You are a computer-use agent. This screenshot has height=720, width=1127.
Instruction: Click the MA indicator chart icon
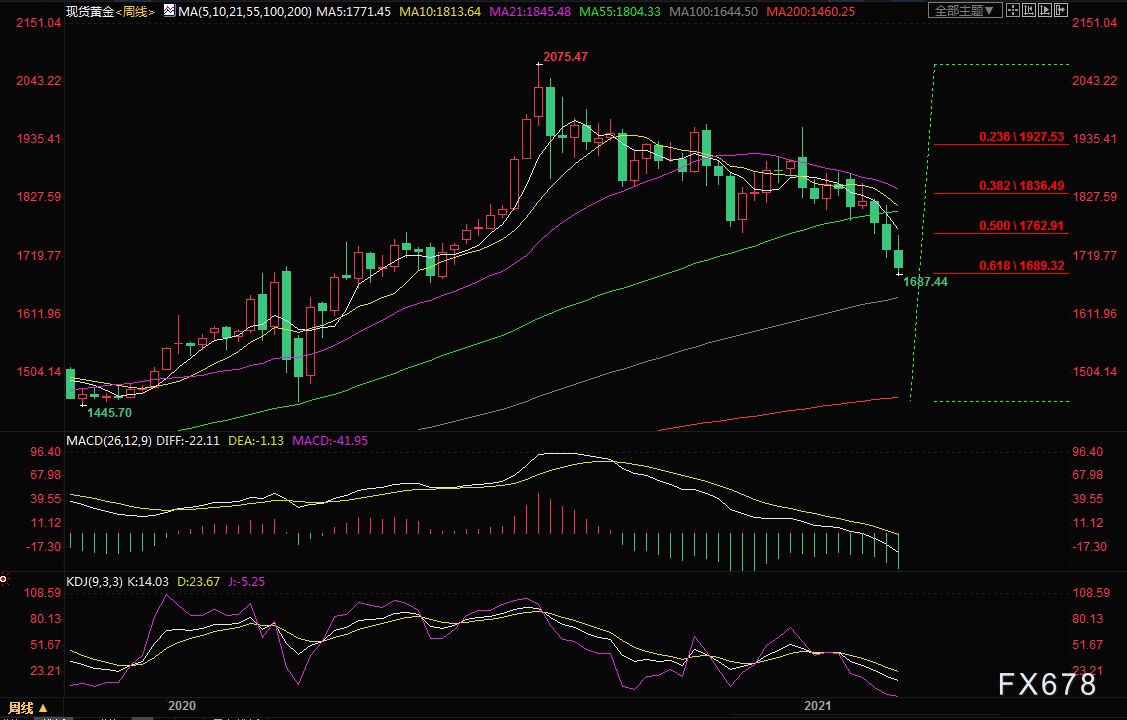pyautogui.click(x=169, y=11)
